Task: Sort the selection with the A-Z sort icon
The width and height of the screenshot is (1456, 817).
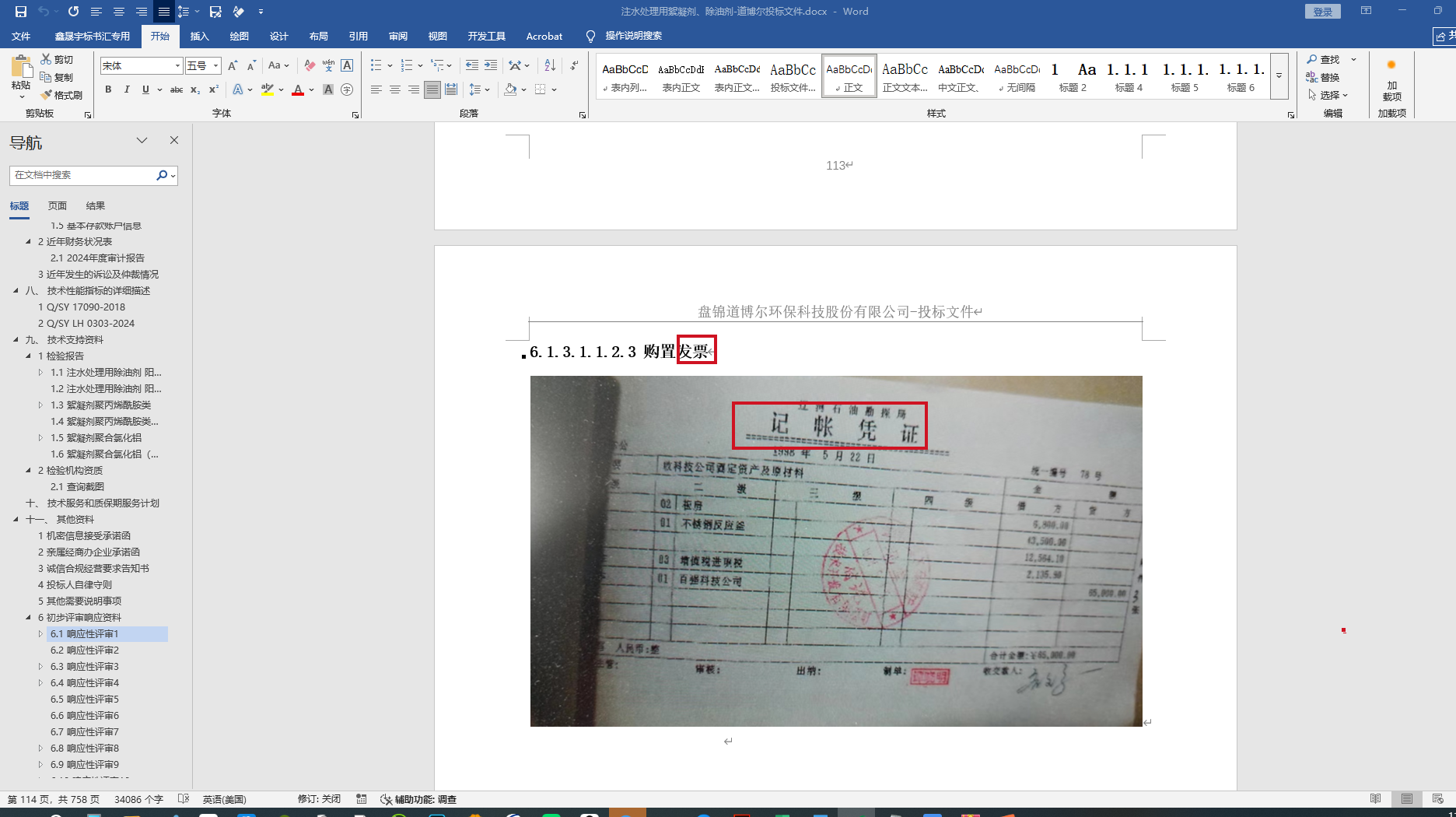Action: pos(550,65)
